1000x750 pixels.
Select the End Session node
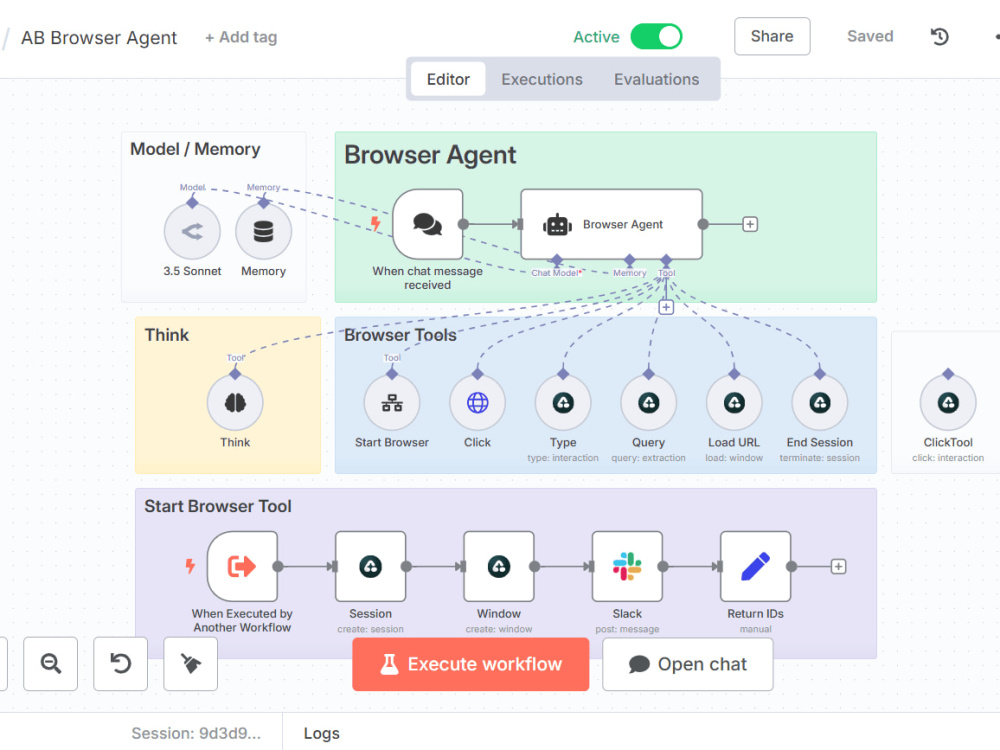point(820,403)
